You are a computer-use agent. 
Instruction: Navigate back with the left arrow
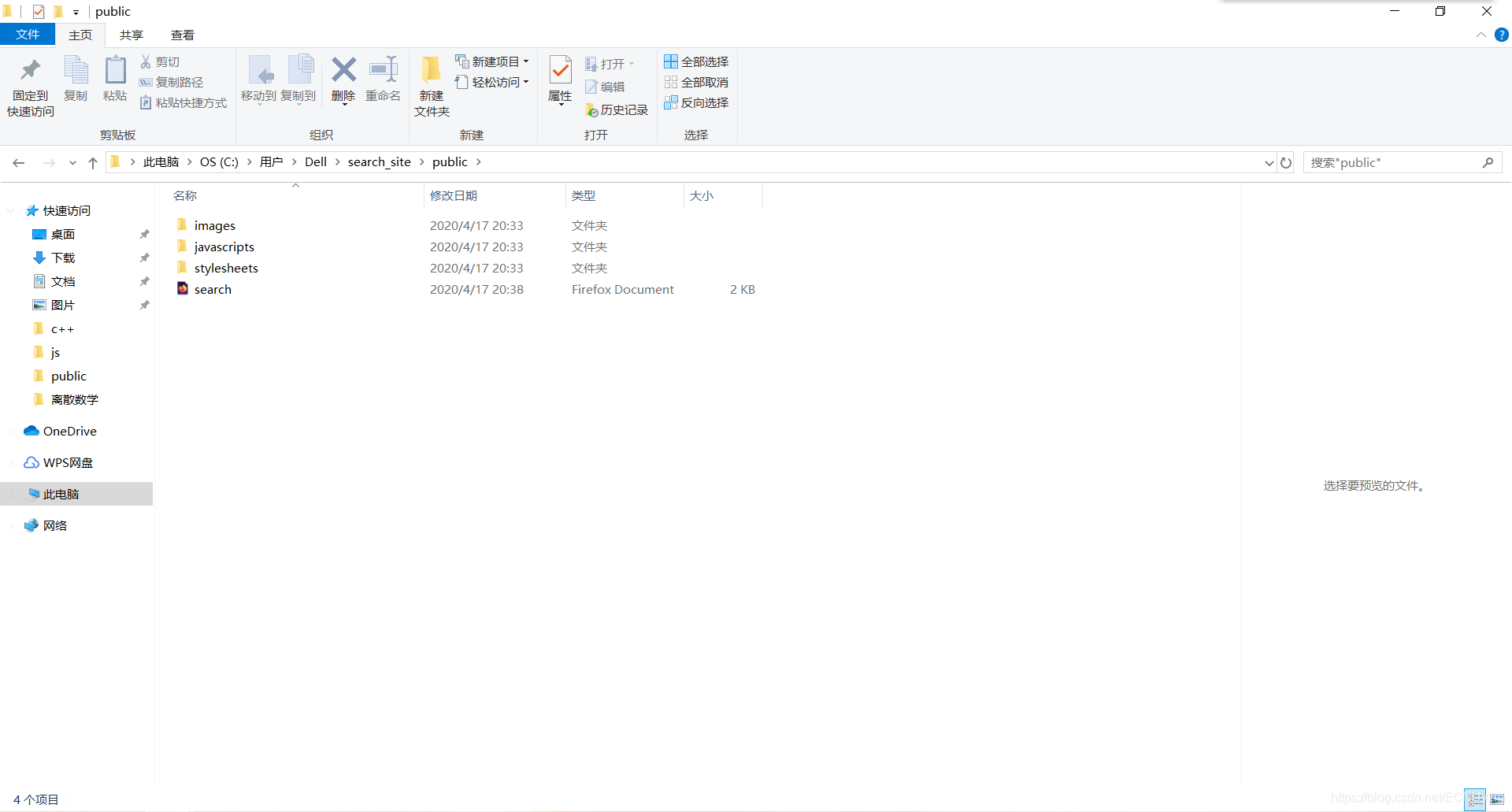click(19, 162)
